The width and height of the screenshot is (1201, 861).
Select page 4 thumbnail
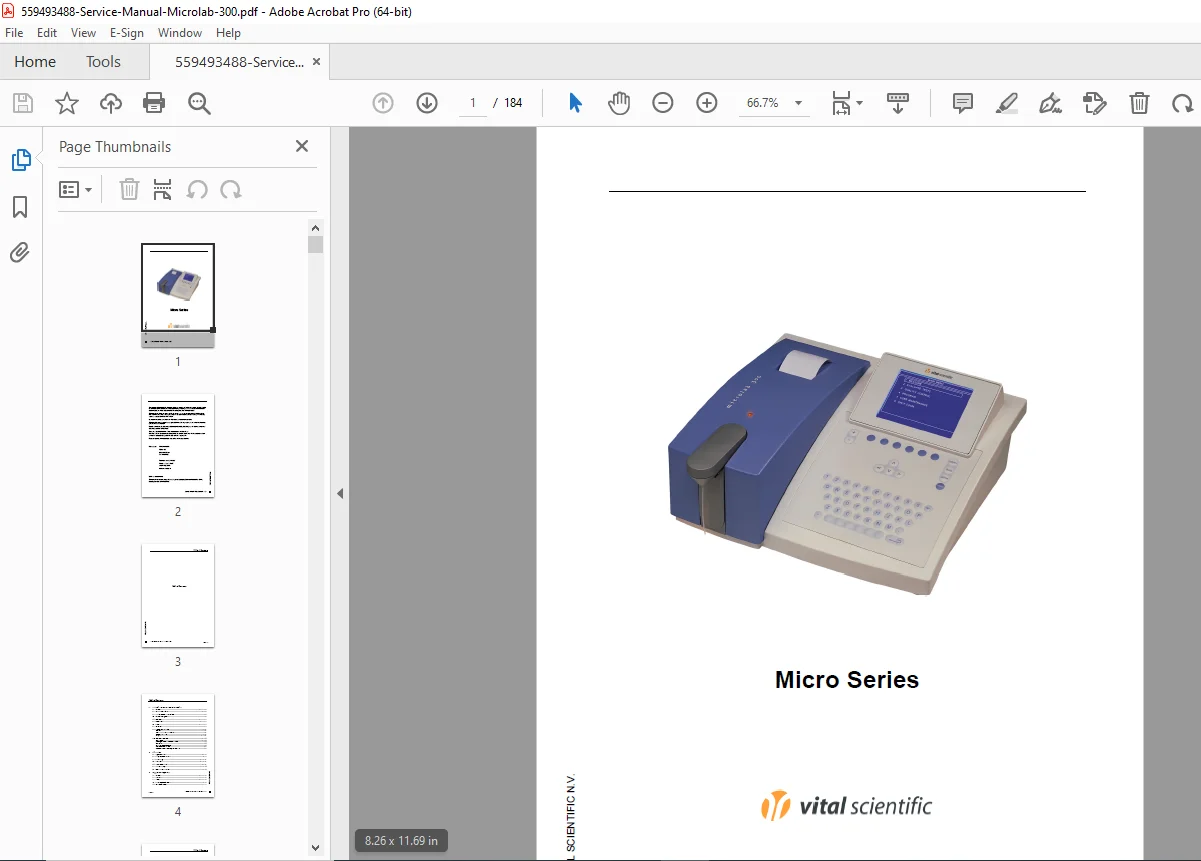click(x=178, y=746)
